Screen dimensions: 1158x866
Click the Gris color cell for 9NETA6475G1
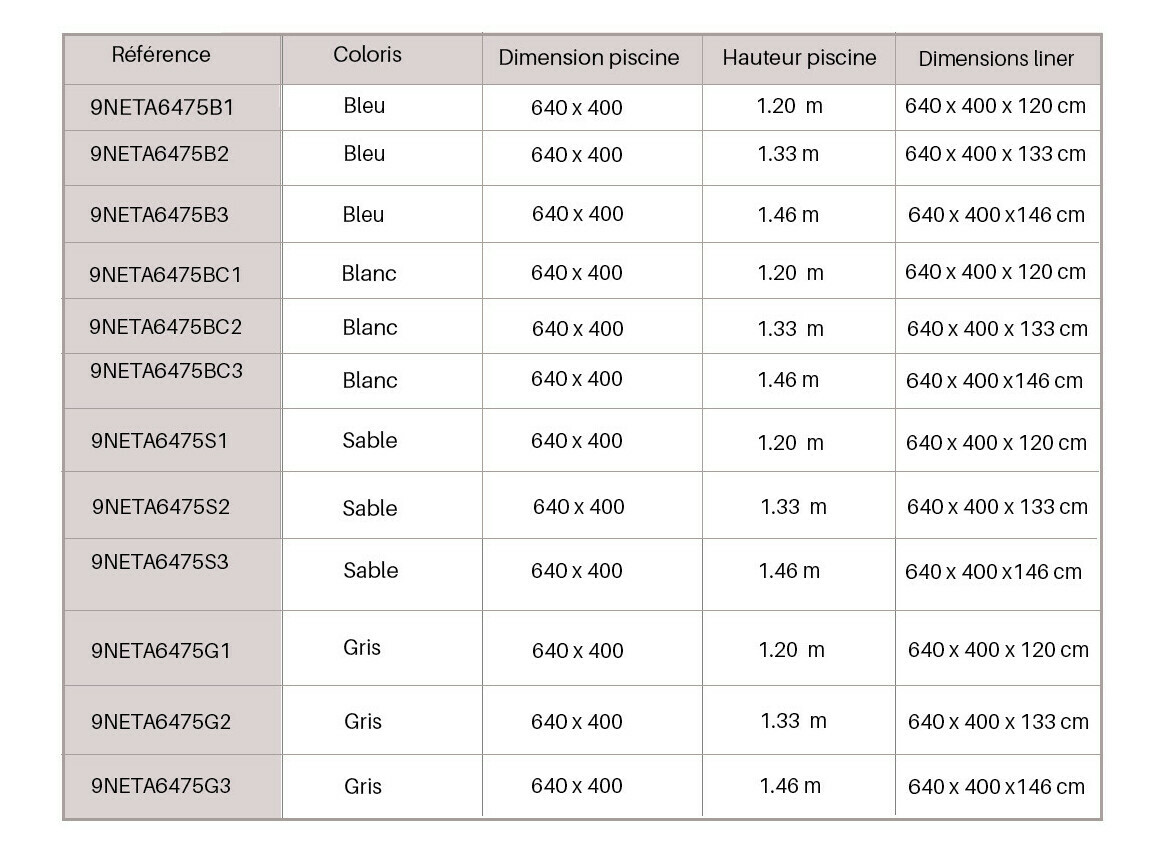362,648
